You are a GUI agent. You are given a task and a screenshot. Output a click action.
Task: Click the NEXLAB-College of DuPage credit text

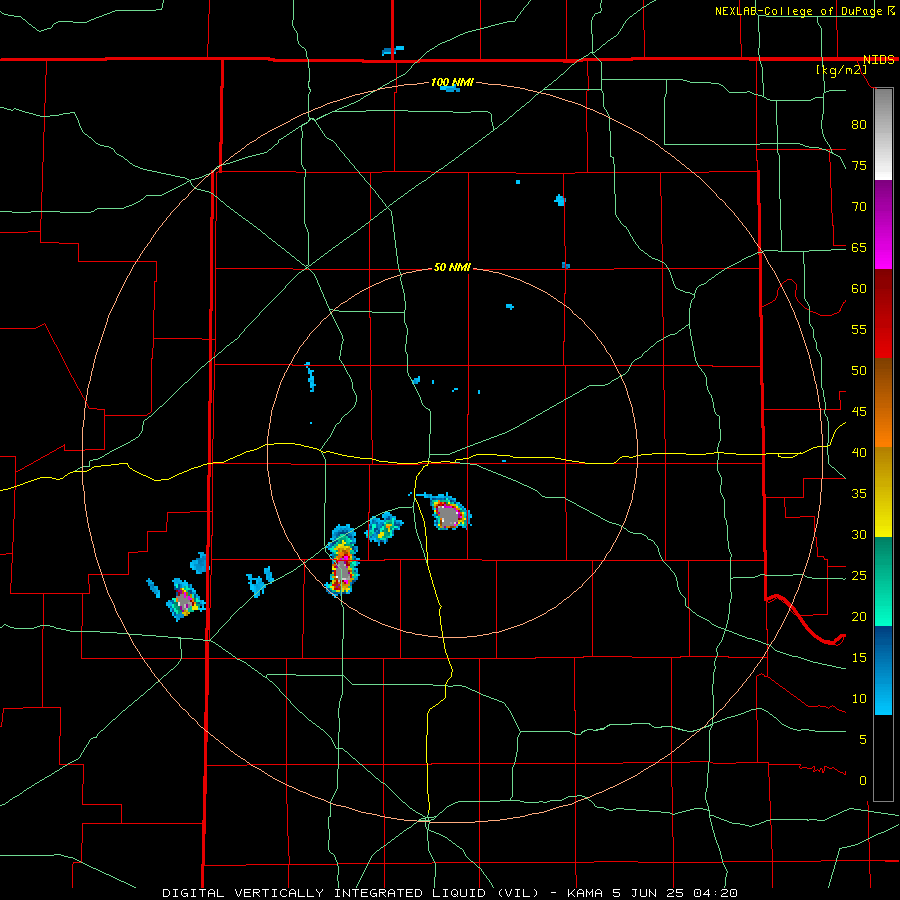click(799, 11)
